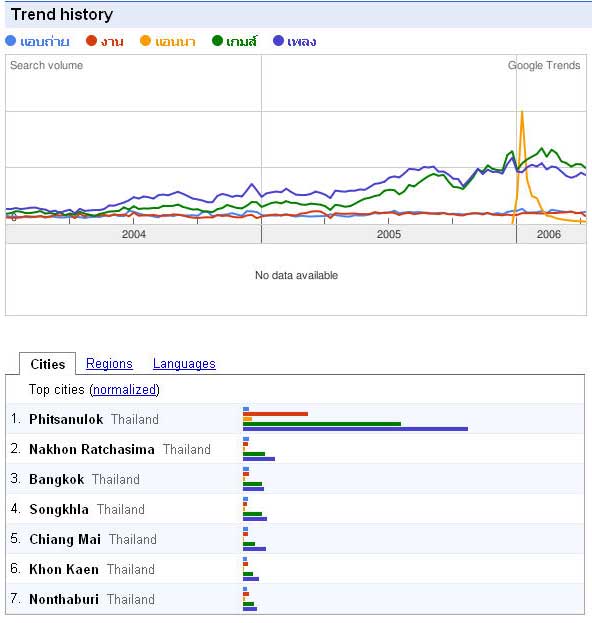Select the Chiang Mai city name
Viewport: 592px width, 623px height.
65,539
